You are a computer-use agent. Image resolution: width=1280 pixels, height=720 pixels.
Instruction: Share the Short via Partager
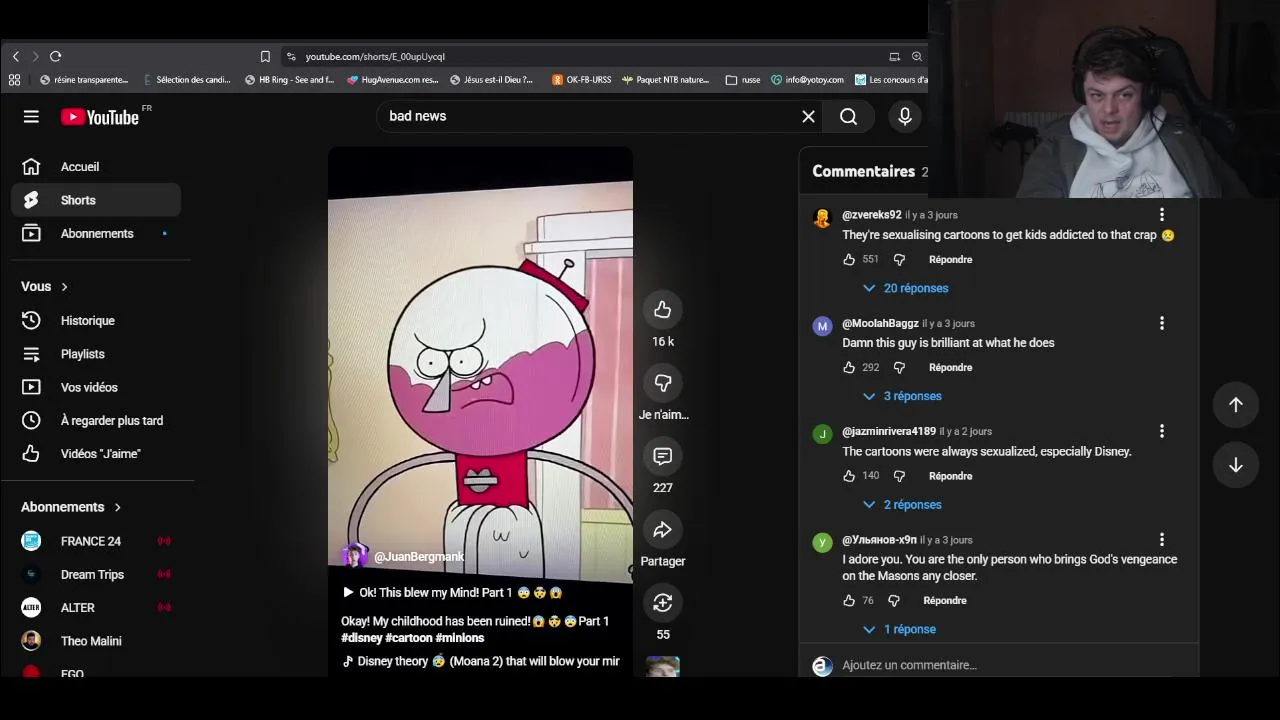point(662,529)
